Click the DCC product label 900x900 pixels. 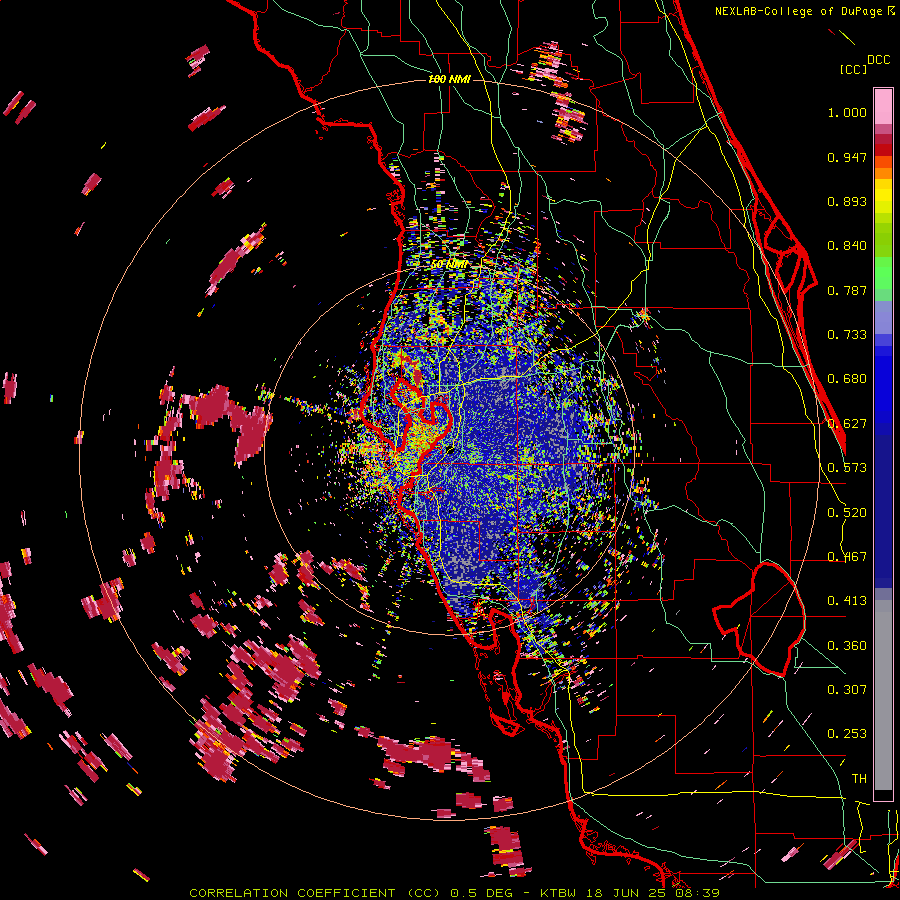coord(878,60)
